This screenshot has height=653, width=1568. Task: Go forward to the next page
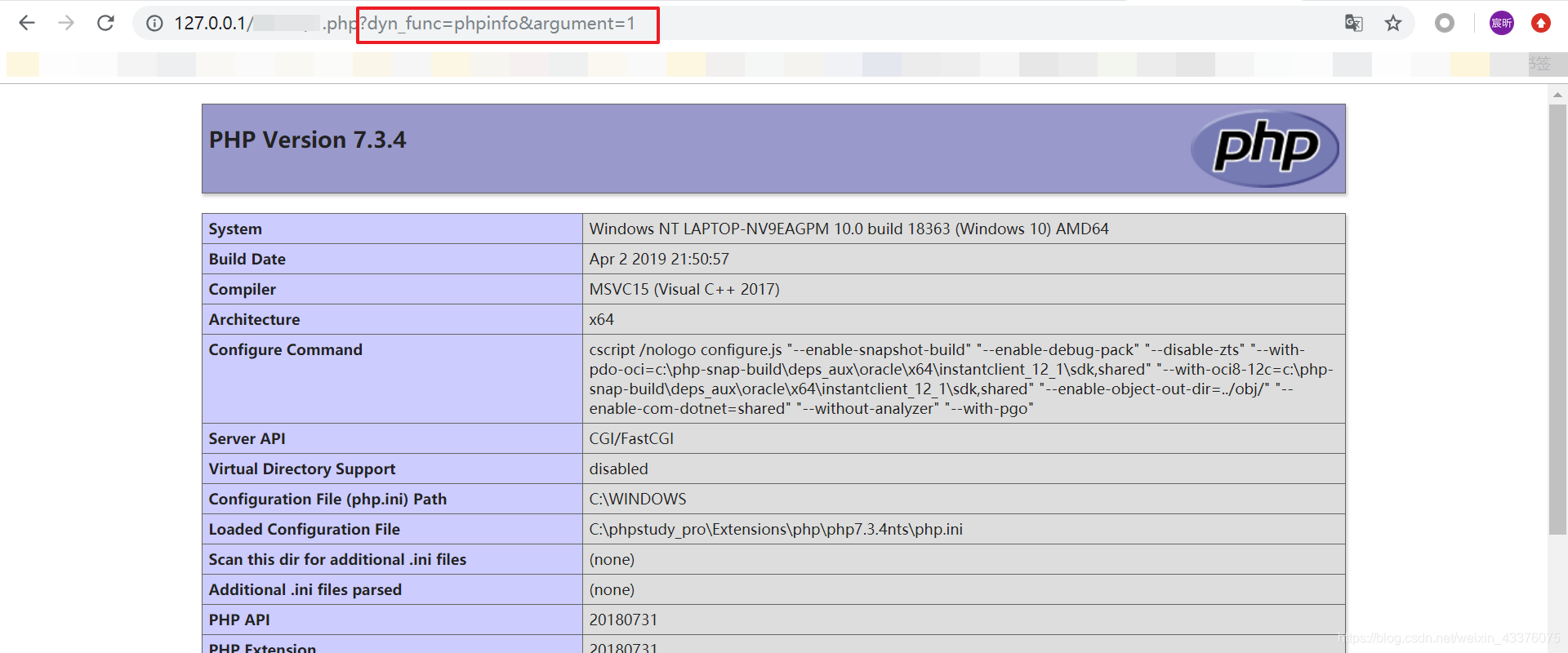[66, 23]
